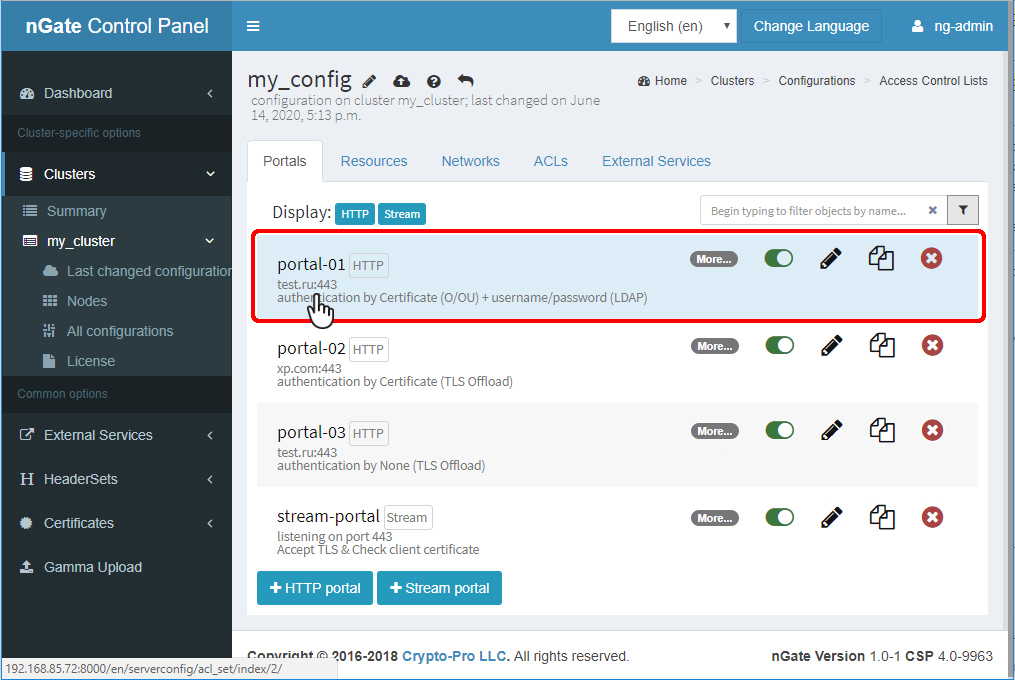Click the cloud upload icon beside my_config
Viewport: 1015px width, 680px height.
(x=401, y=81)
